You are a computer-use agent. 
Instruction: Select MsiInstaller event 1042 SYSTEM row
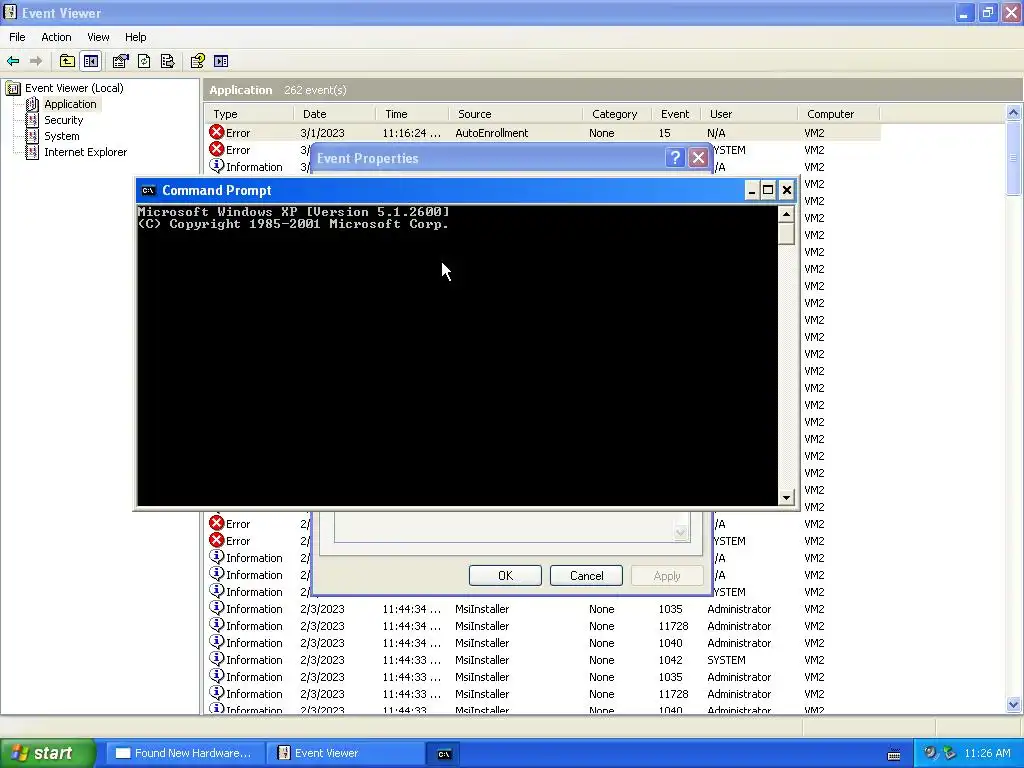pos(543,660)
